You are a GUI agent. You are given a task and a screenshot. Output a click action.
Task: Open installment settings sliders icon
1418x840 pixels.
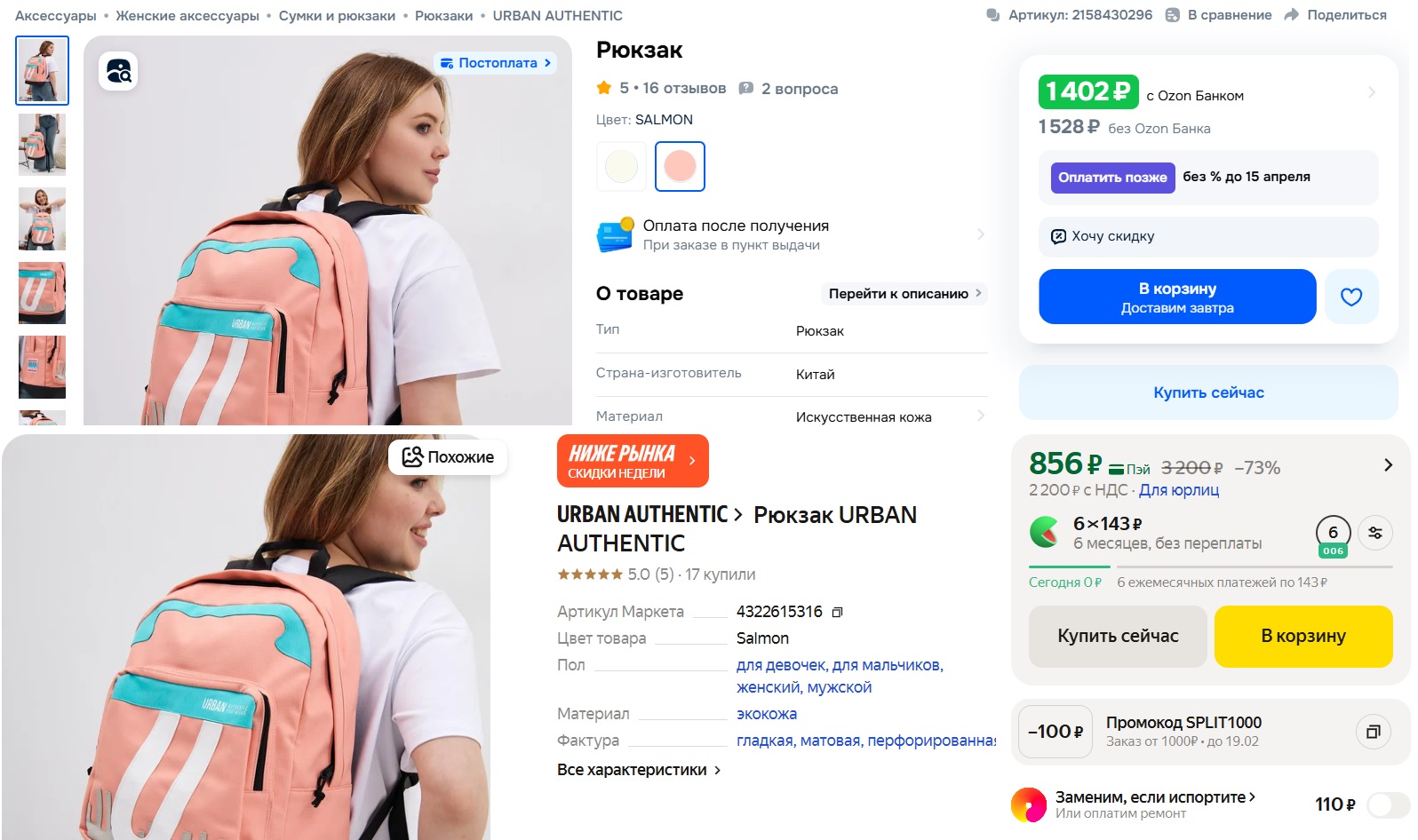coord(1375,533)
